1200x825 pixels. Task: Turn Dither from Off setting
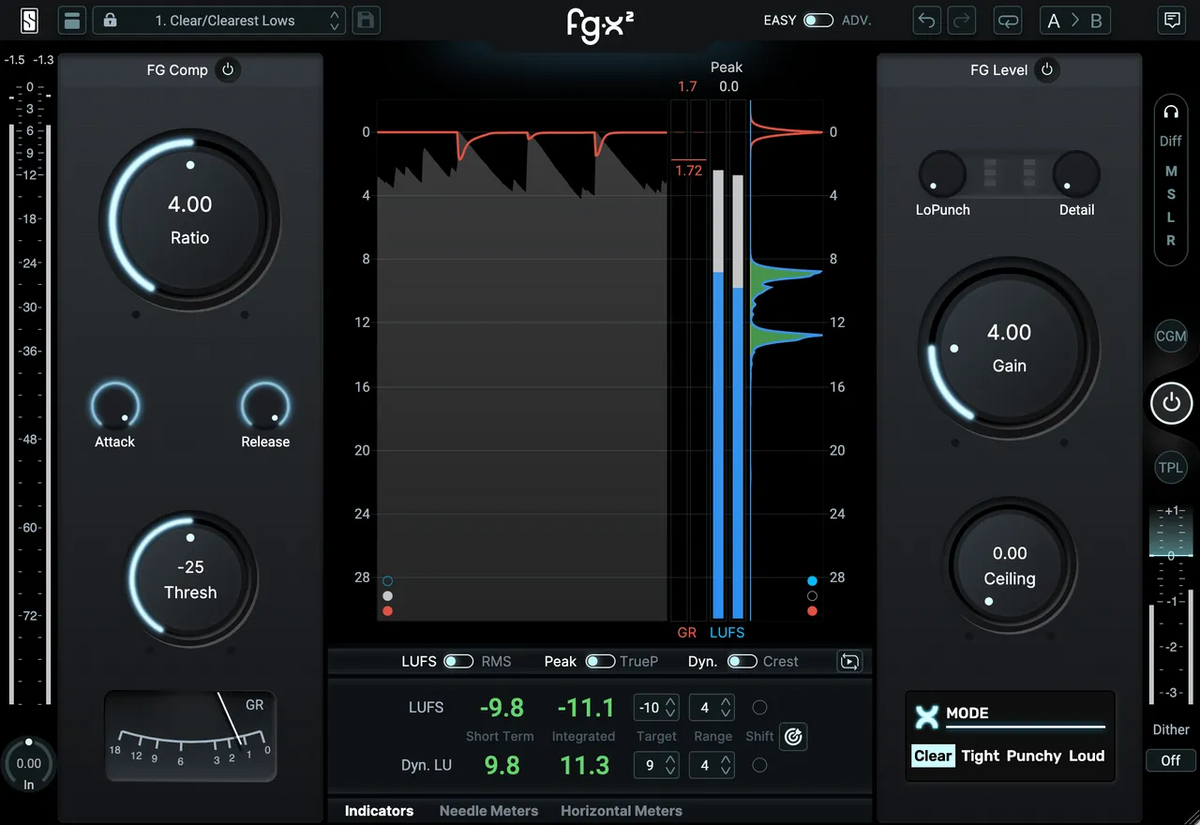pos(1169,760)
